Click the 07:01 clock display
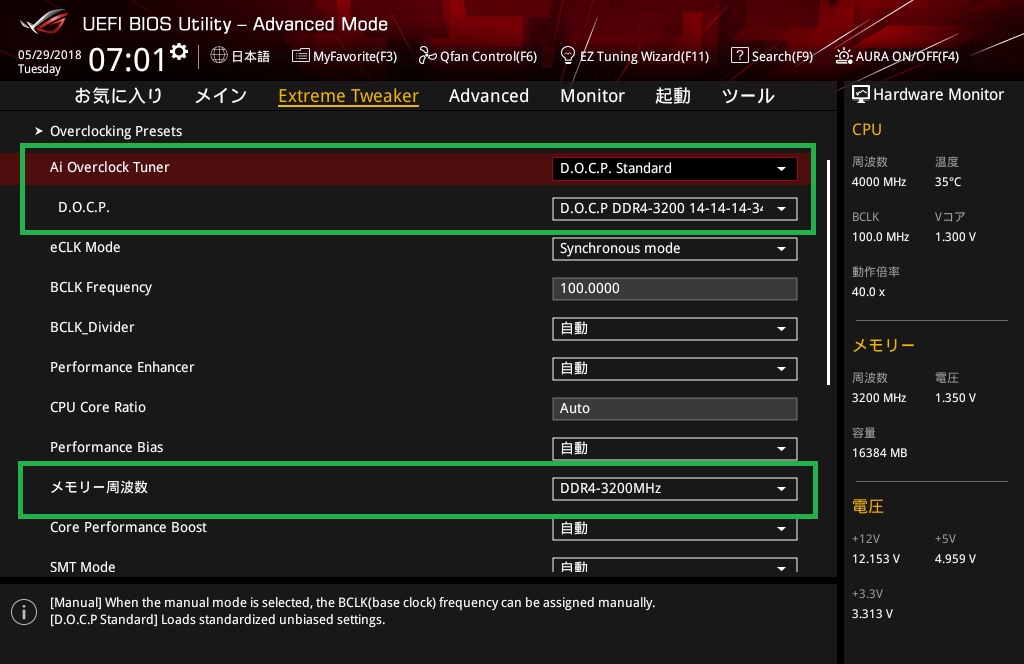 click(127, 60)
